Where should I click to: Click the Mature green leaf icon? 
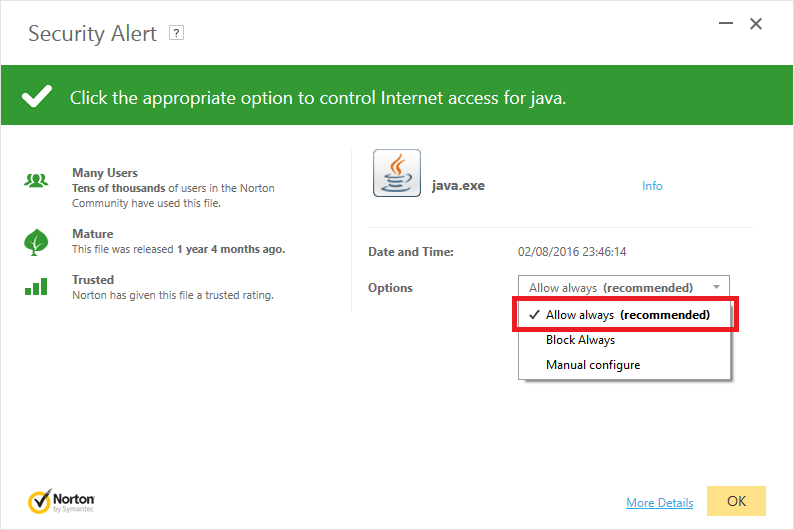click(36, 242)
